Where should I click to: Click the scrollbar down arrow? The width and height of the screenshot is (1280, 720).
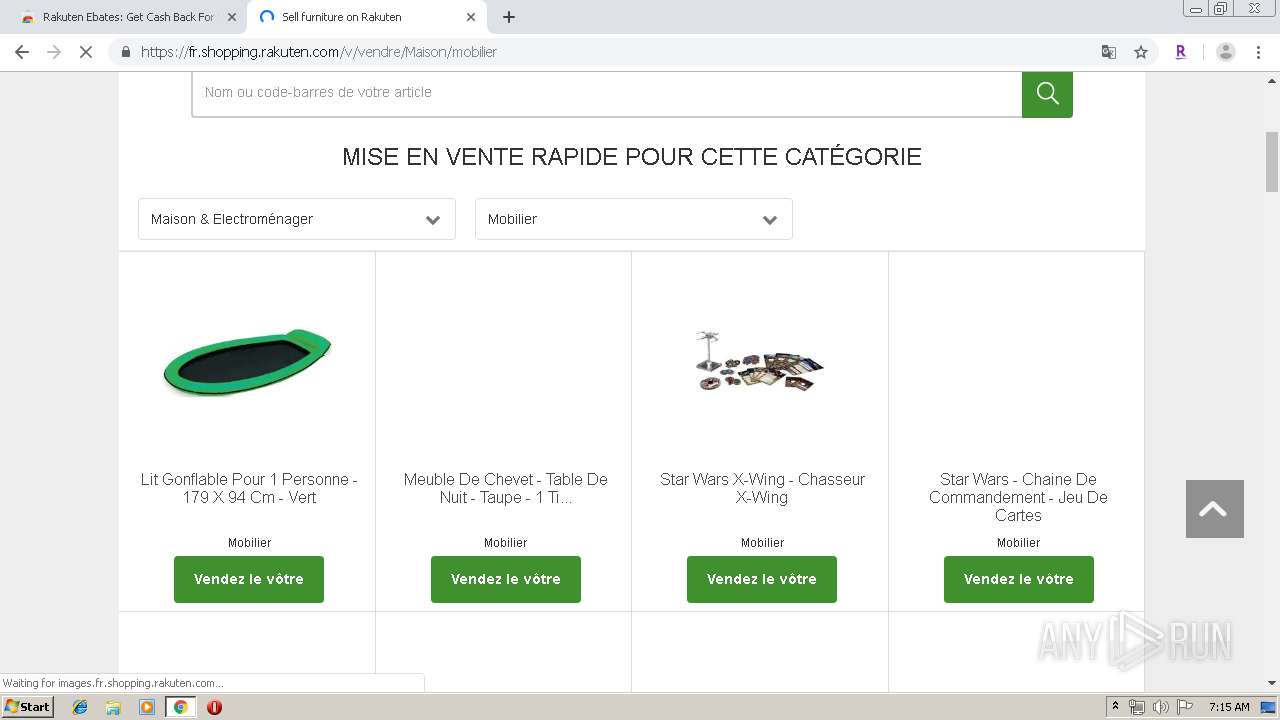[x=1272, y=684]
